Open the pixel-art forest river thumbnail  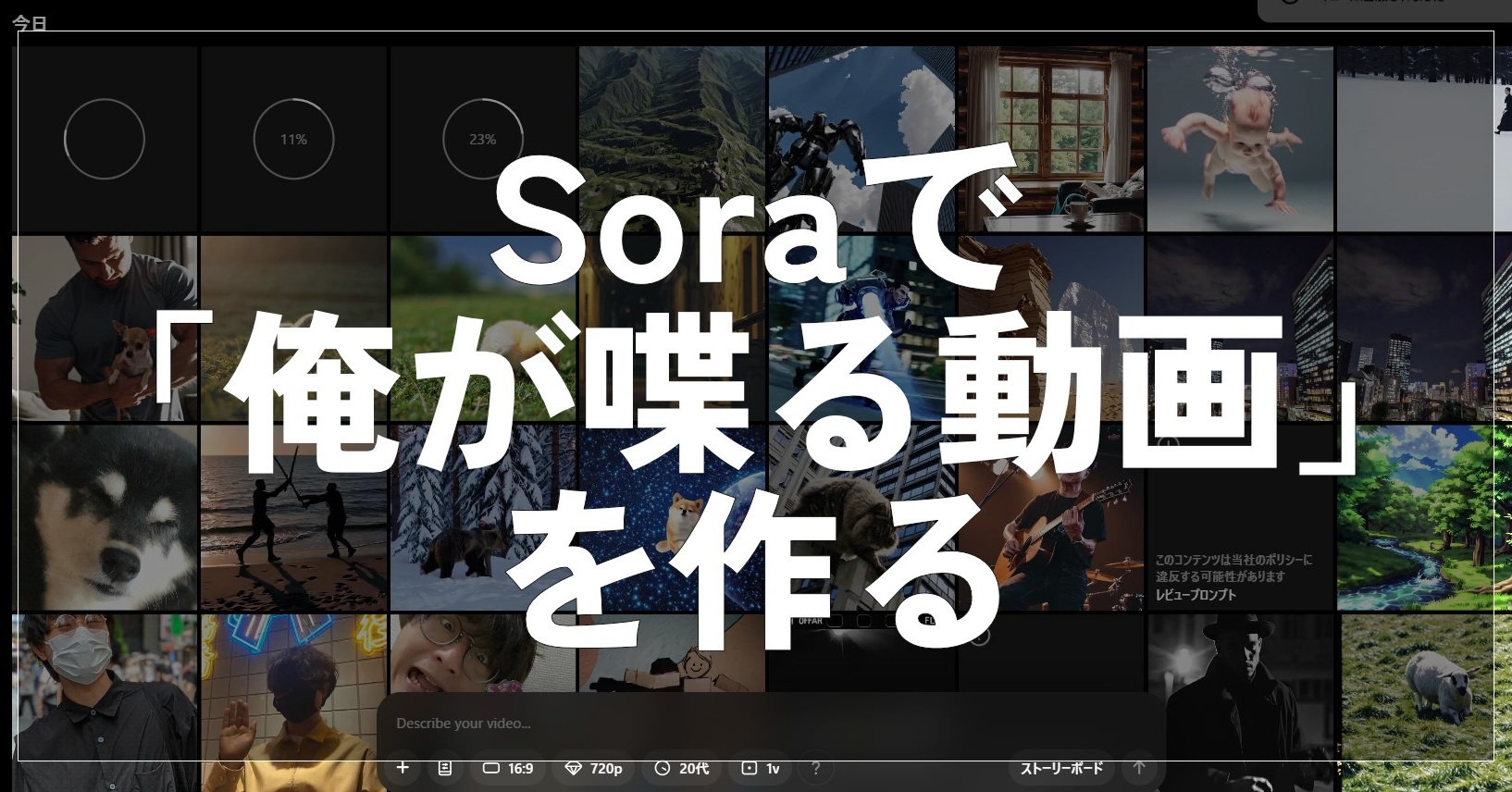1423,517
